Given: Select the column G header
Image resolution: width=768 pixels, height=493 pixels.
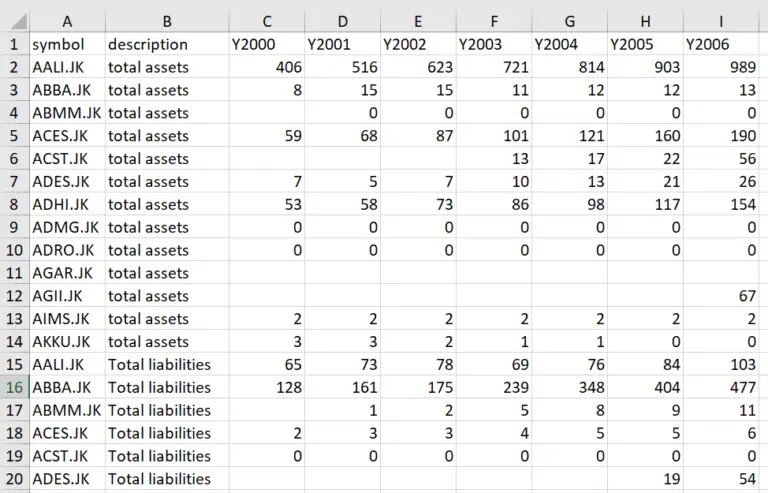Looking at the screenshot, I should tap(569, 21).
